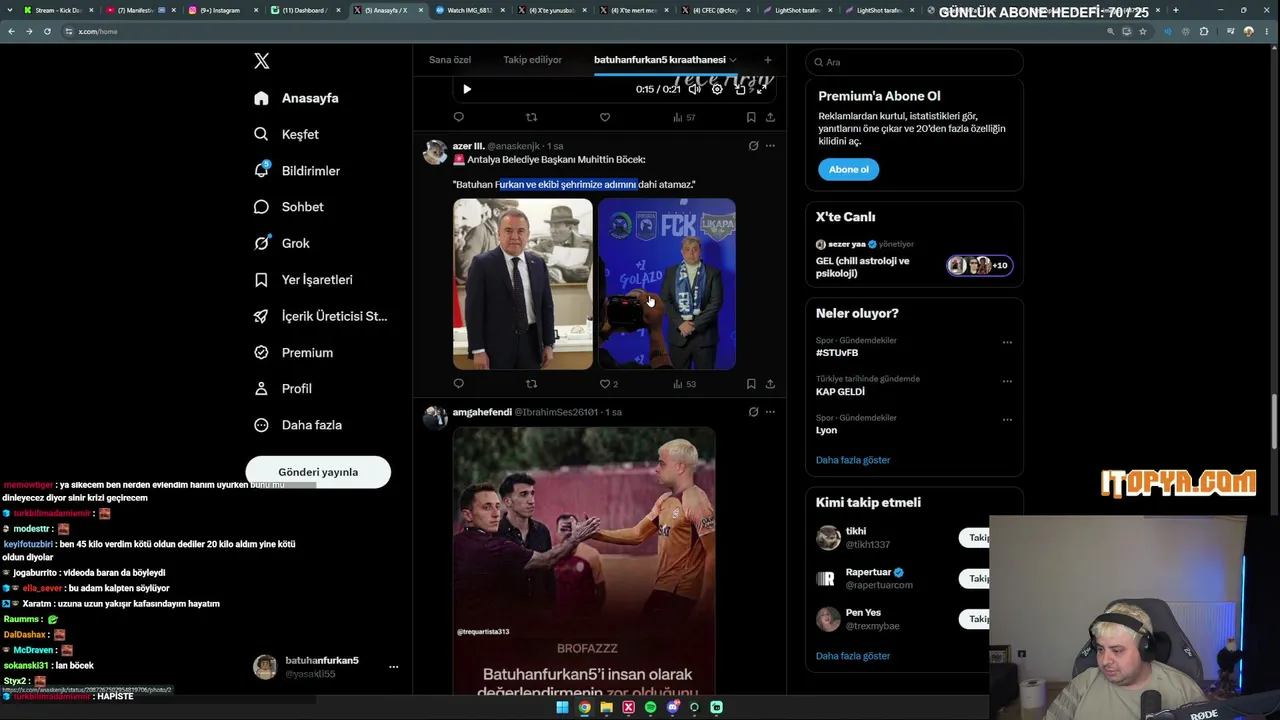This screenshot has width=1280, height=720.
Task: Open Bildirimler notifications
Action: coord(297,171)
